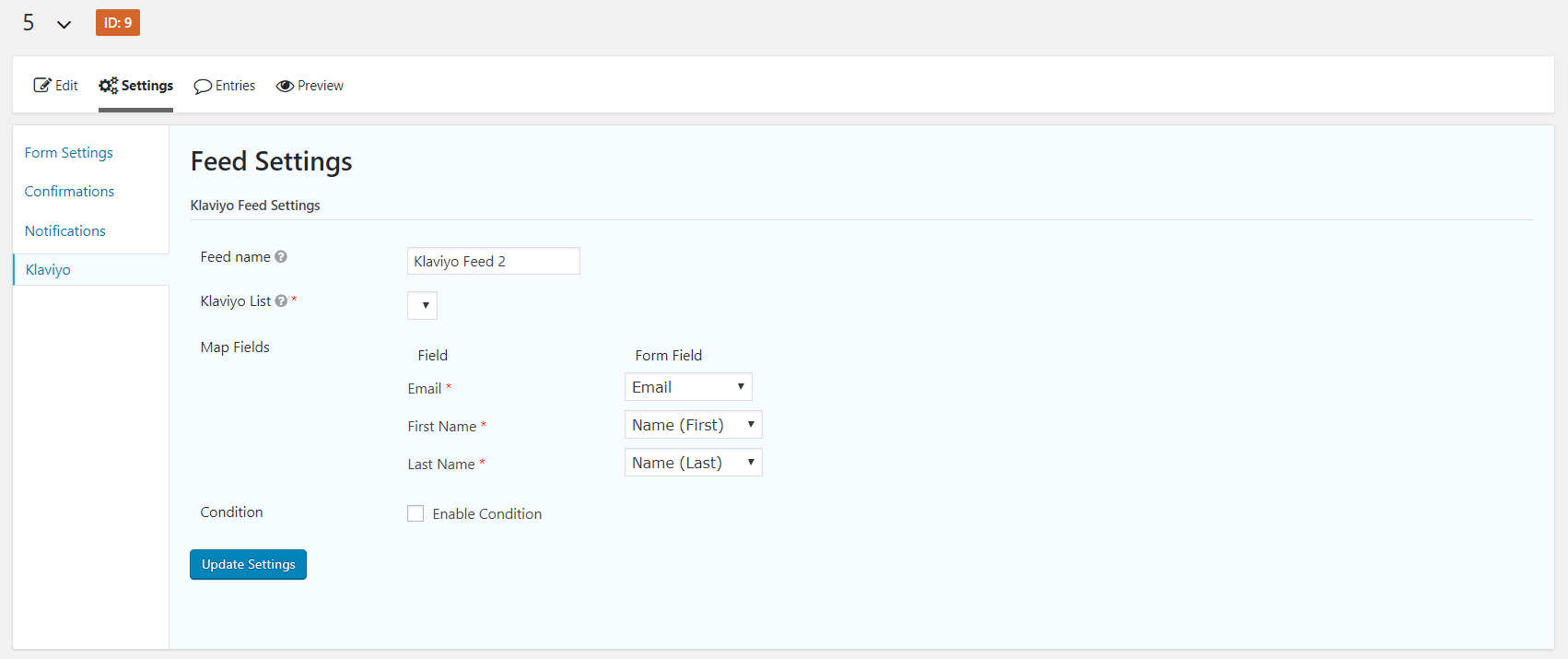Click the help icon beside Feed name

click(x=281, y=257)
